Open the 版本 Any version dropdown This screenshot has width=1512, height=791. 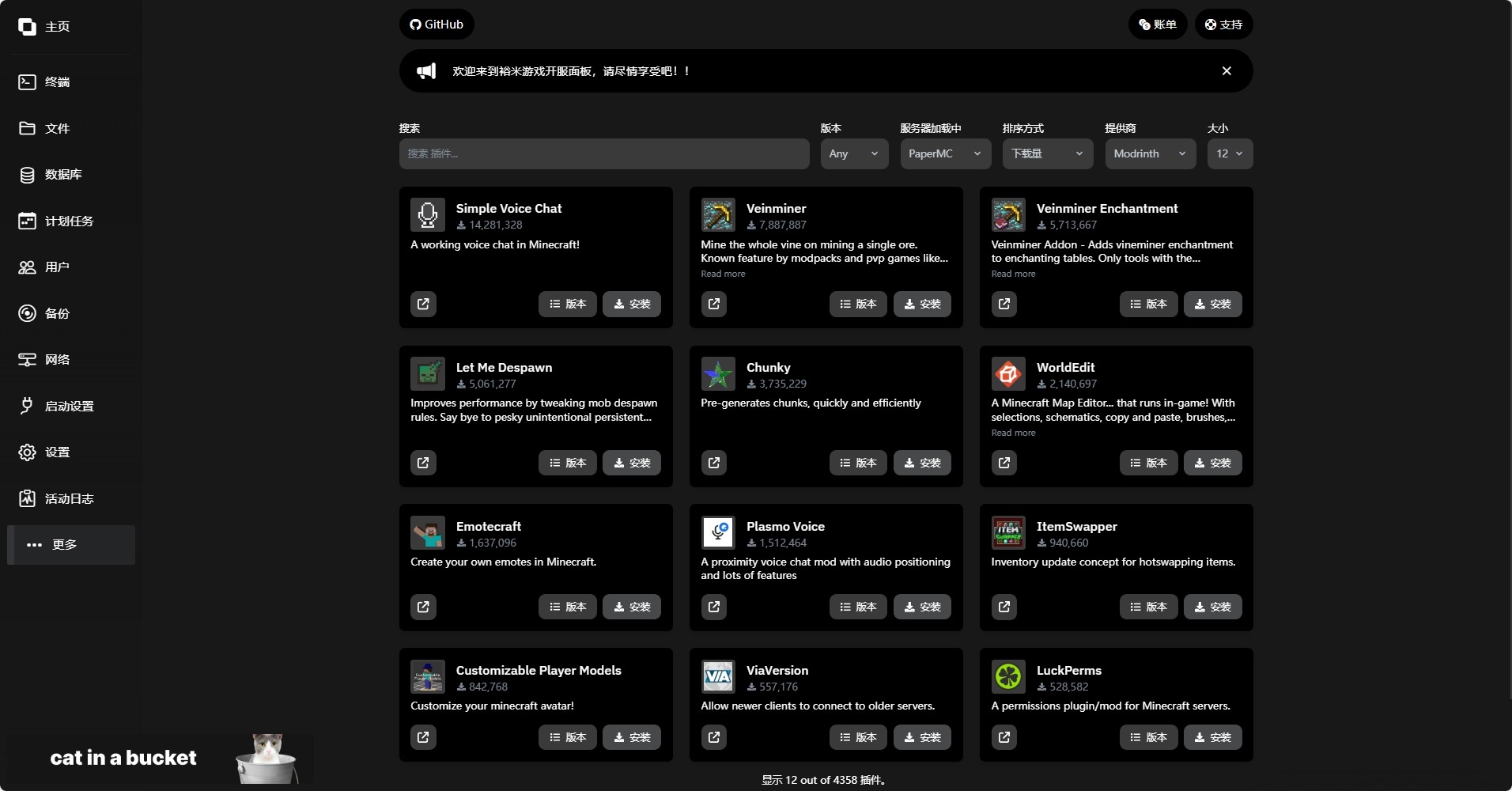coord(854,153)
